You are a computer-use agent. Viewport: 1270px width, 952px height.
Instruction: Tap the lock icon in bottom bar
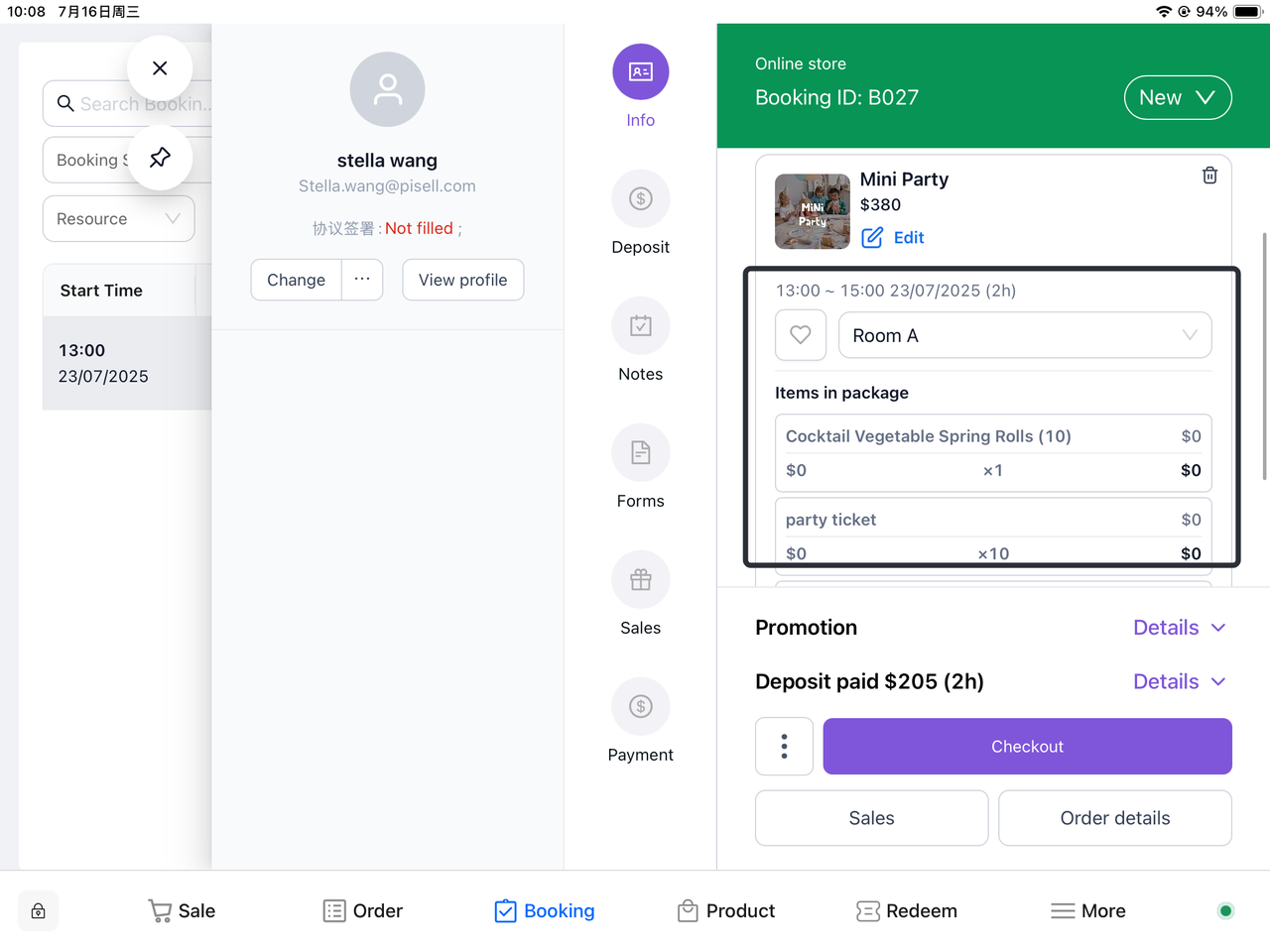[x=38, y=911]
